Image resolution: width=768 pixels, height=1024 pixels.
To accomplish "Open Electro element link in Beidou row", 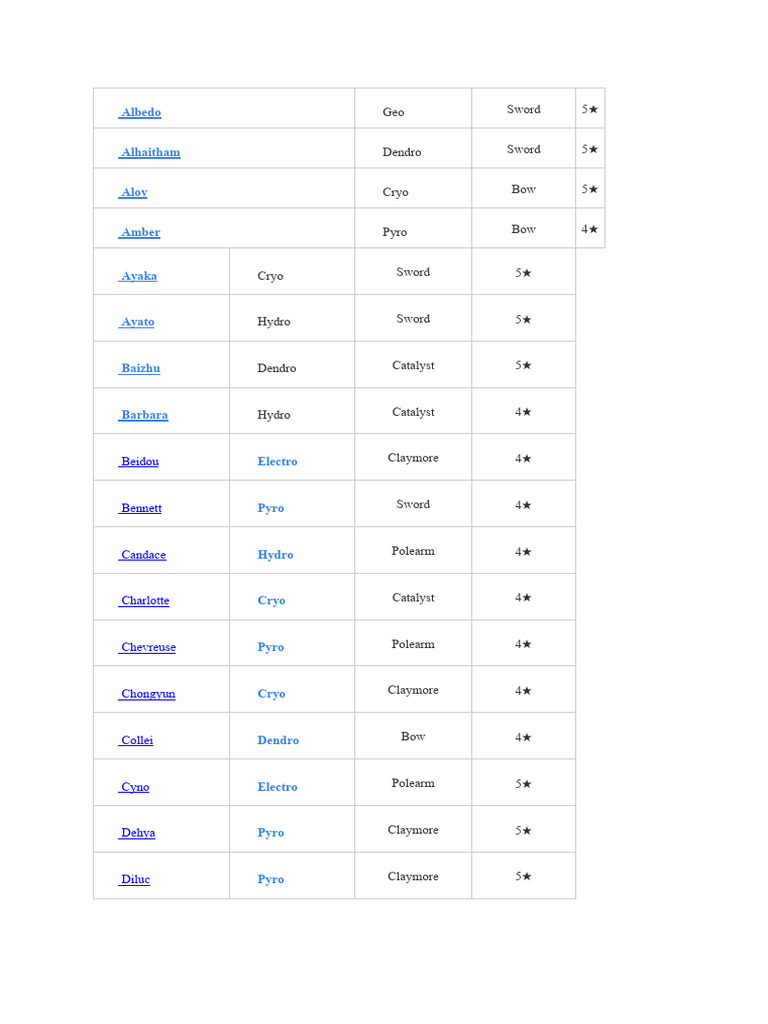I will point(277,462).
